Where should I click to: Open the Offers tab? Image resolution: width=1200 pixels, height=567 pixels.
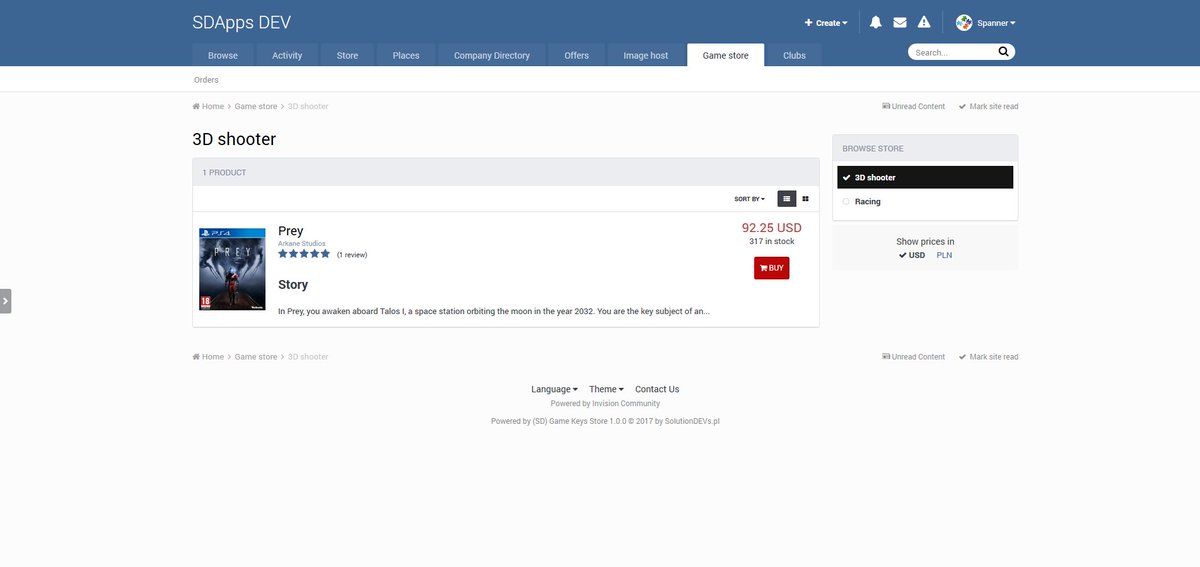[x=577, y=55]
